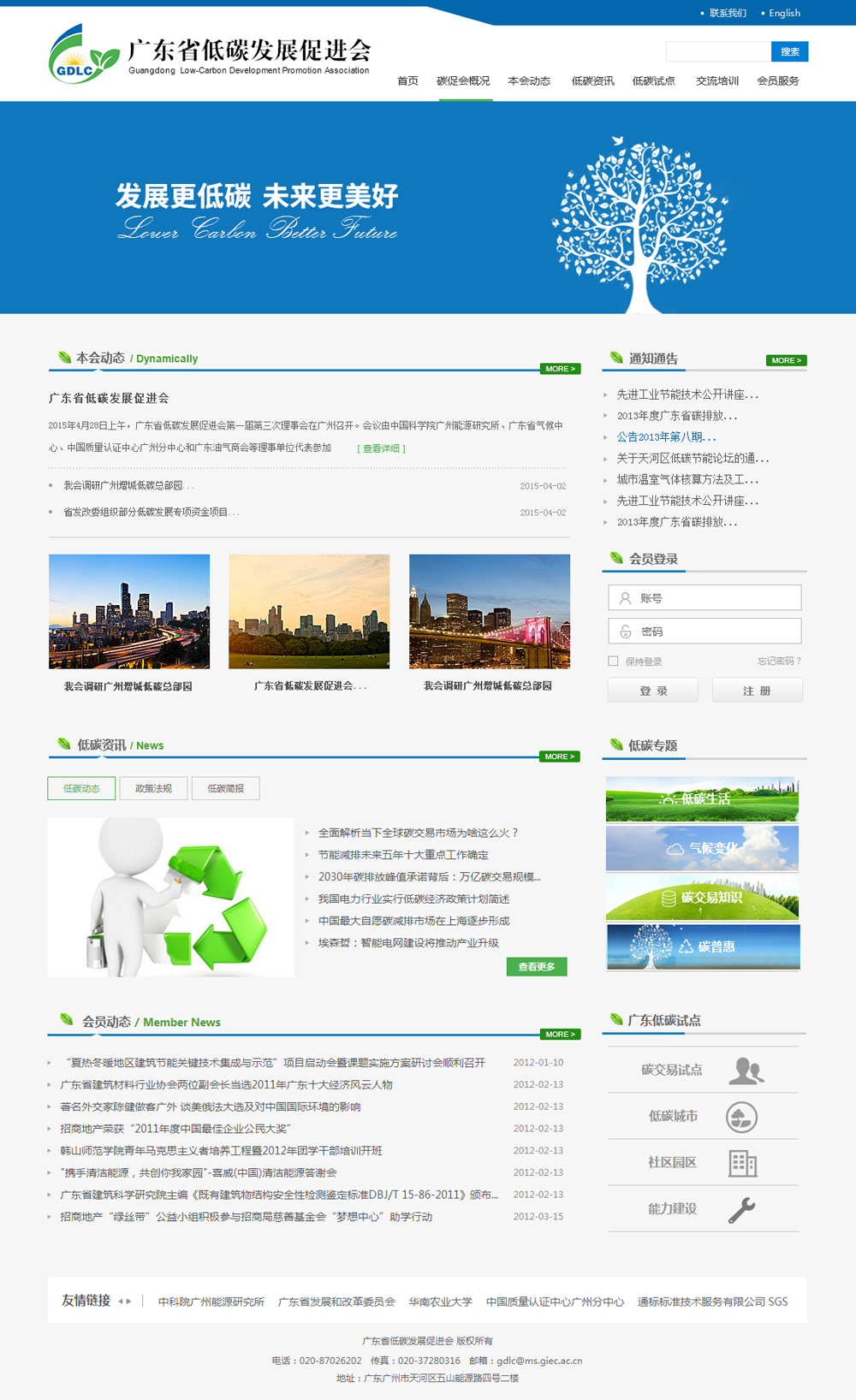Click the lock icon in password field

626,632
